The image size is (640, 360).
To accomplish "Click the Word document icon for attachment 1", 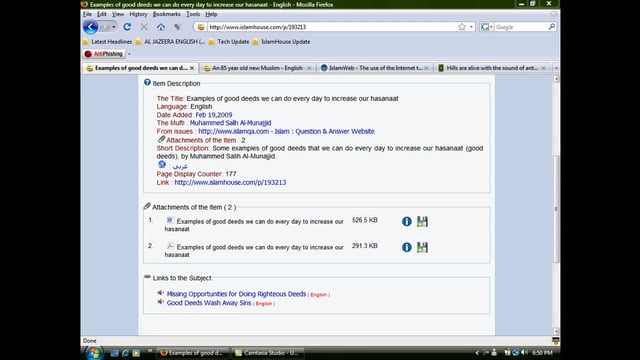I will point(170,220).
